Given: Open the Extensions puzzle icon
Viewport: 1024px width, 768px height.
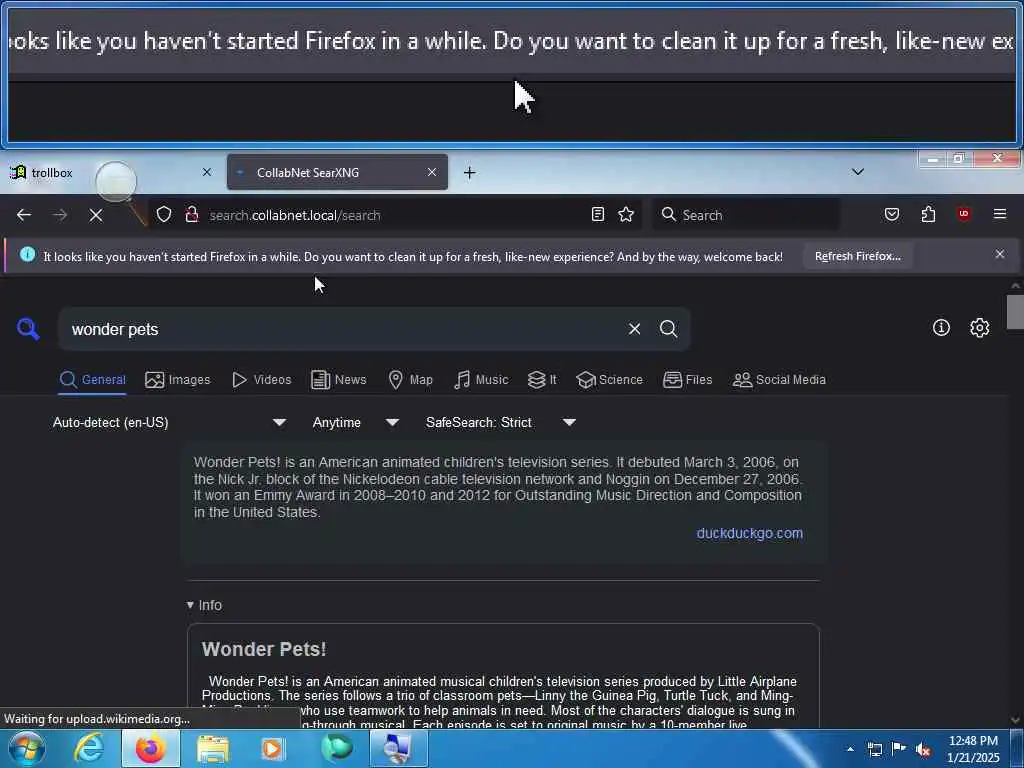Looking at the screenshot, I should point(928,214).
